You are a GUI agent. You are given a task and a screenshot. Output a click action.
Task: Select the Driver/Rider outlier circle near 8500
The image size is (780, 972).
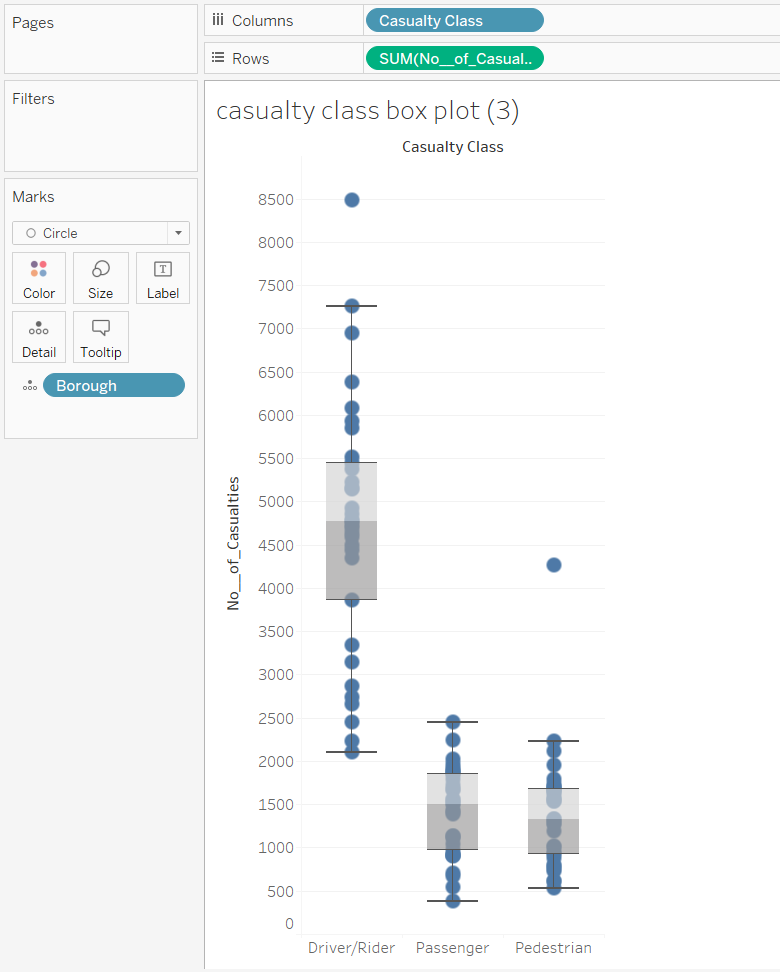tap(352, 200)
